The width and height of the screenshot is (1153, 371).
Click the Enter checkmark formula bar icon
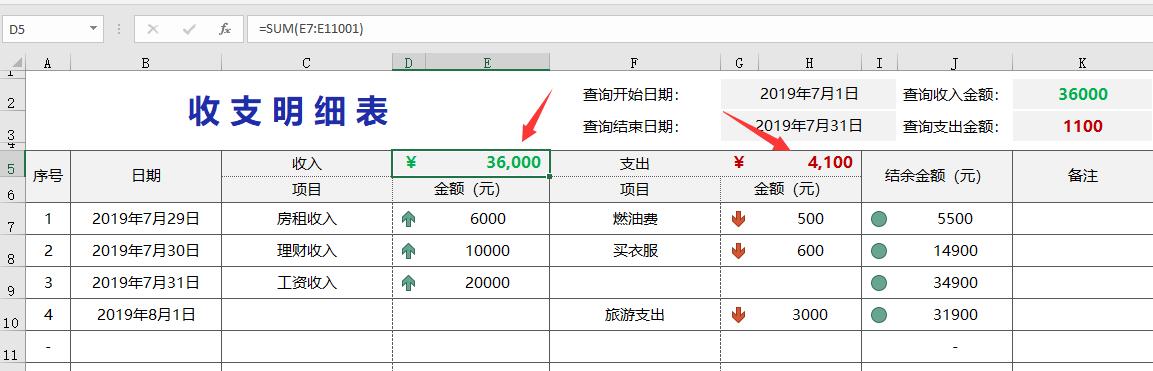point(189,29)
